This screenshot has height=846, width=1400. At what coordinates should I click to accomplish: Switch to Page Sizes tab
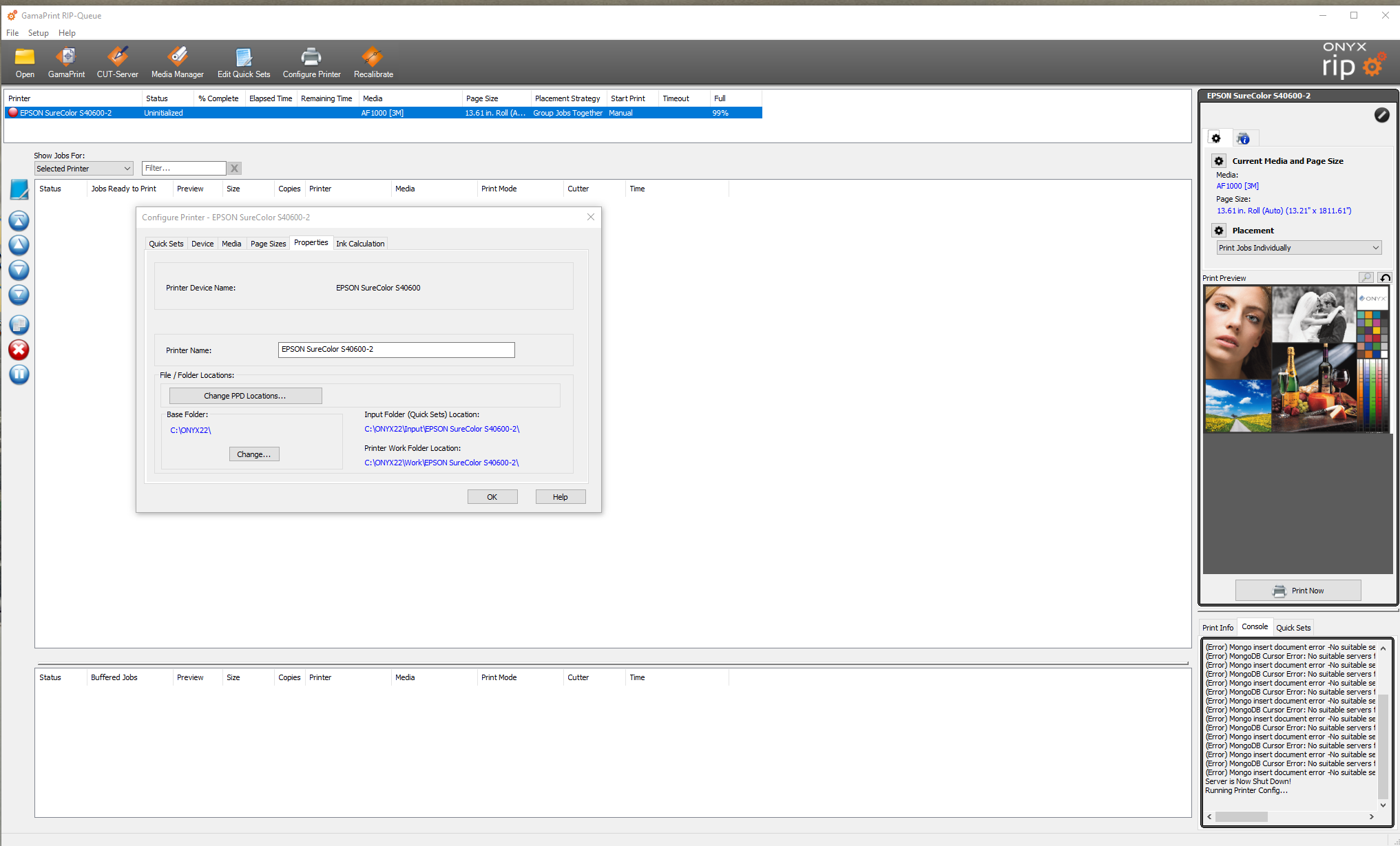[268, 244]
